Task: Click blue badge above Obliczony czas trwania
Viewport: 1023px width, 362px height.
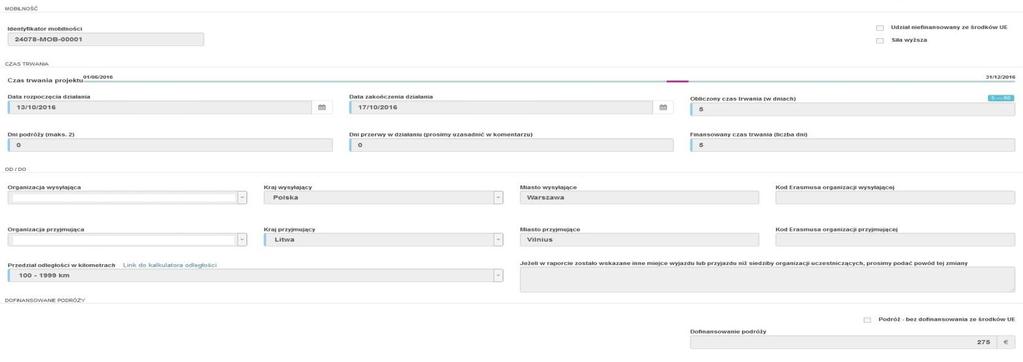Action: [x=1000, y=98]
